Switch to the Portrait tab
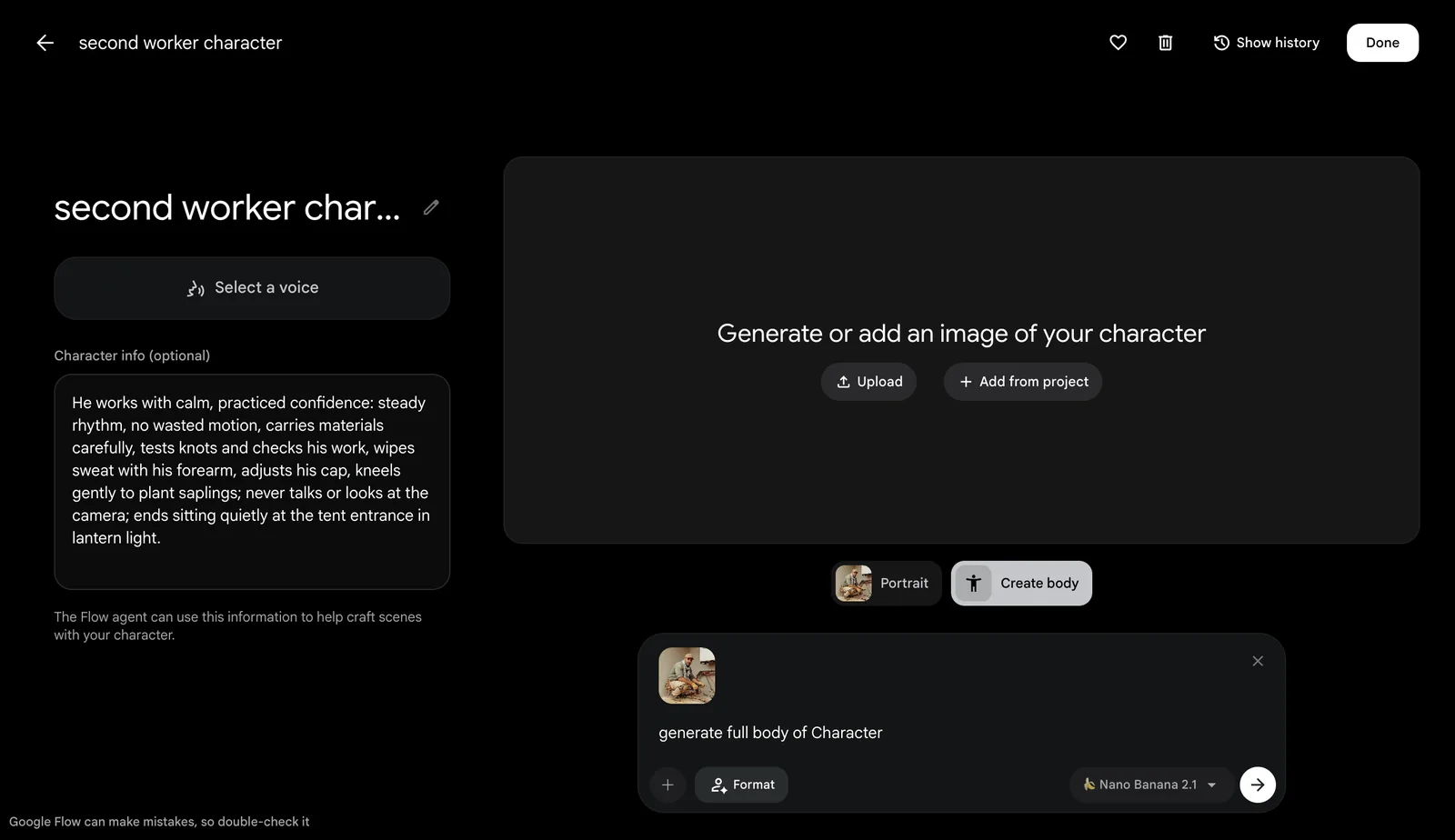The image size is (1455, 840). (886, 584)
